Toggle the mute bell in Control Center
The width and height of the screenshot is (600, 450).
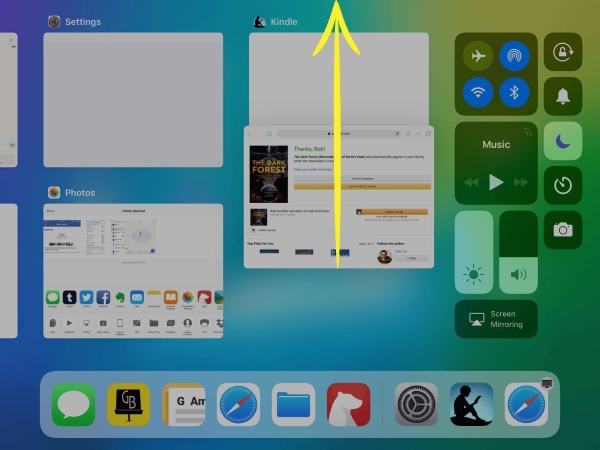point(563,96)
